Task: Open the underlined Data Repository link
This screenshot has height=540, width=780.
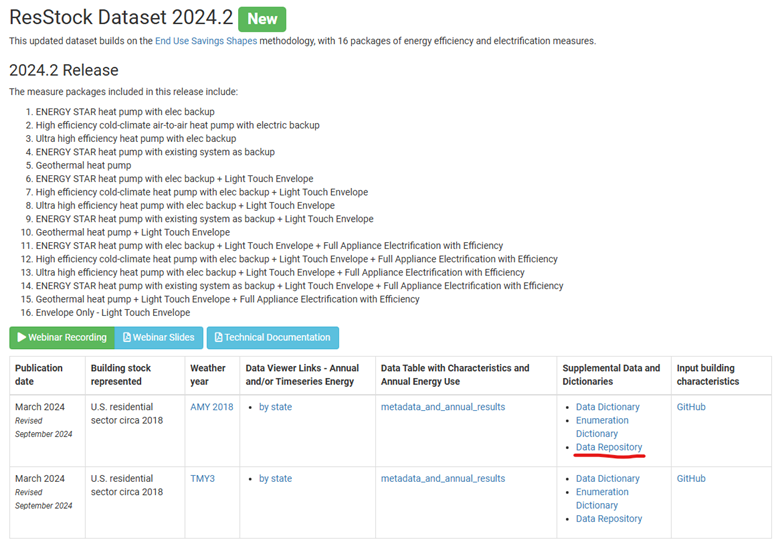Action: pyautogui.click(x=609, y=447)
